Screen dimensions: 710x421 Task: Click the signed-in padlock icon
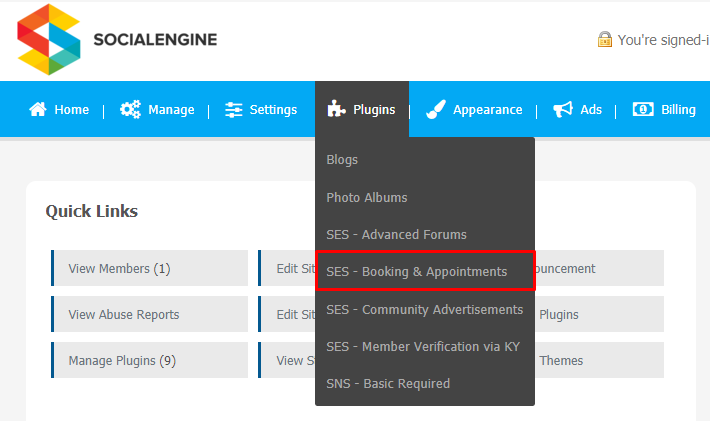pyautogui.click(x=604, y=39)
